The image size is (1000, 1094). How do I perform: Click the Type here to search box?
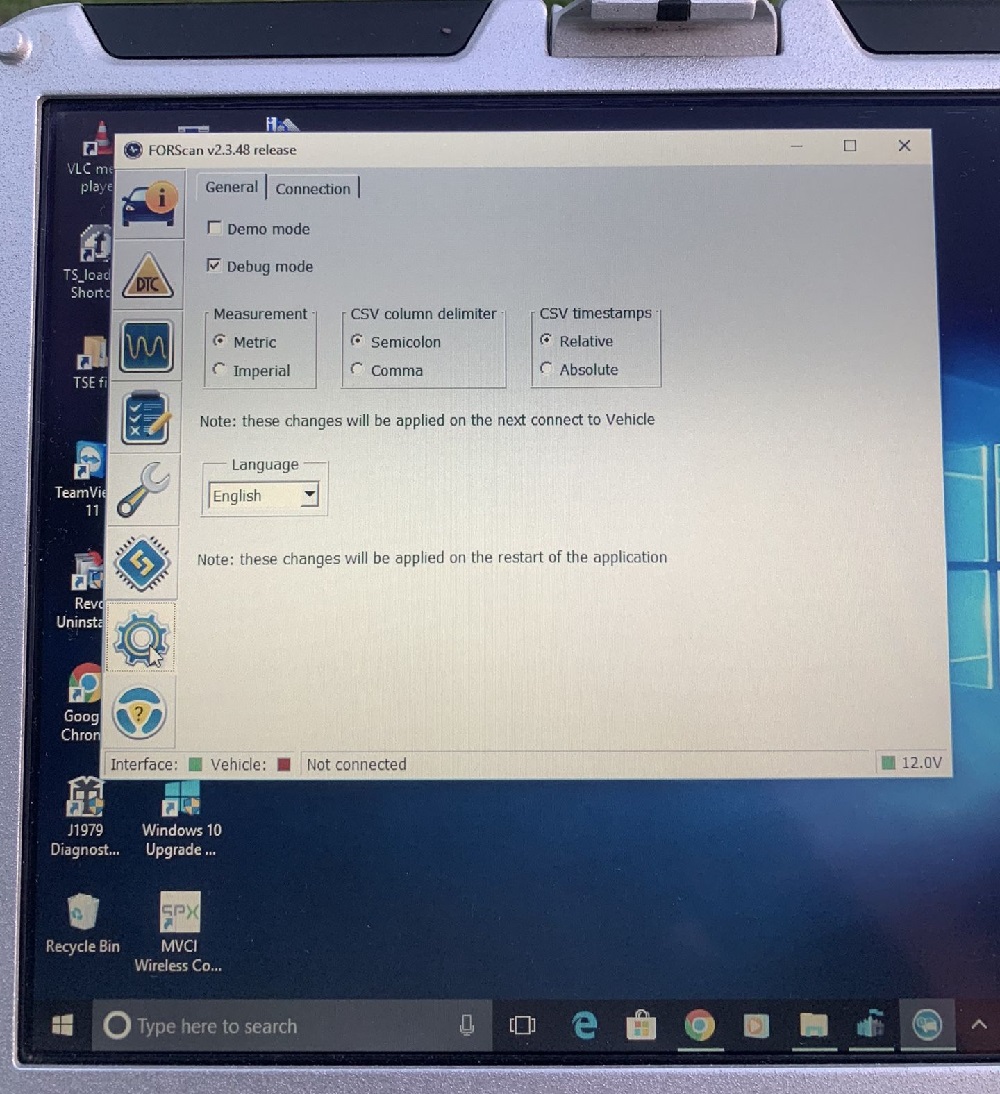point(292,1026)
